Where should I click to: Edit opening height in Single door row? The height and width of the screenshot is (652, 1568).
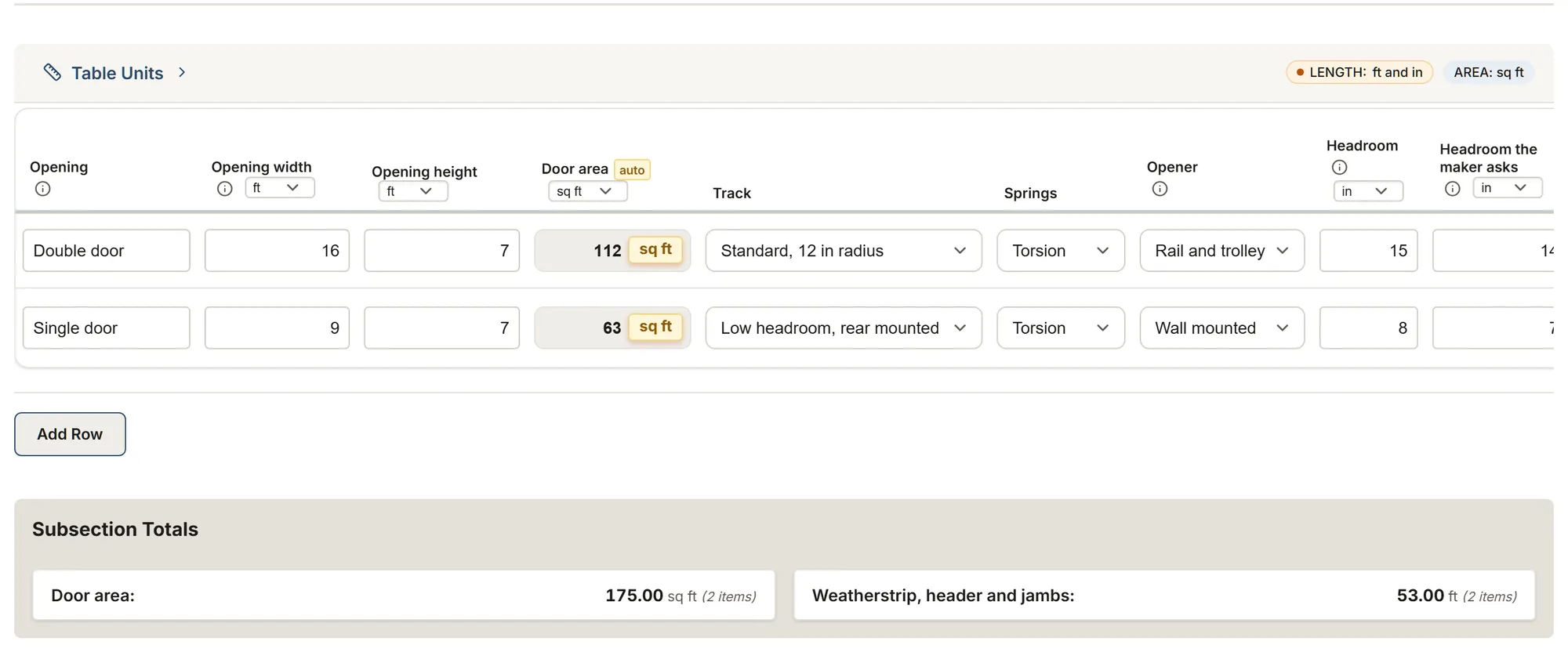pos(442,328)
